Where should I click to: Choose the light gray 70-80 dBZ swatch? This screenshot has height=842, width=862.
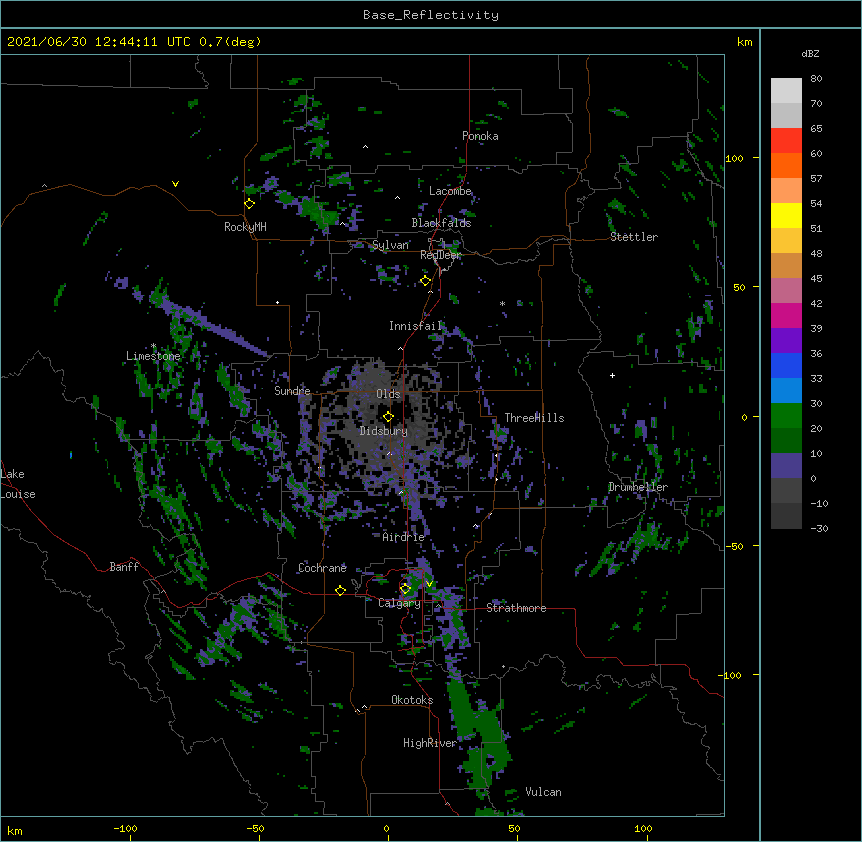coord(786,91)
